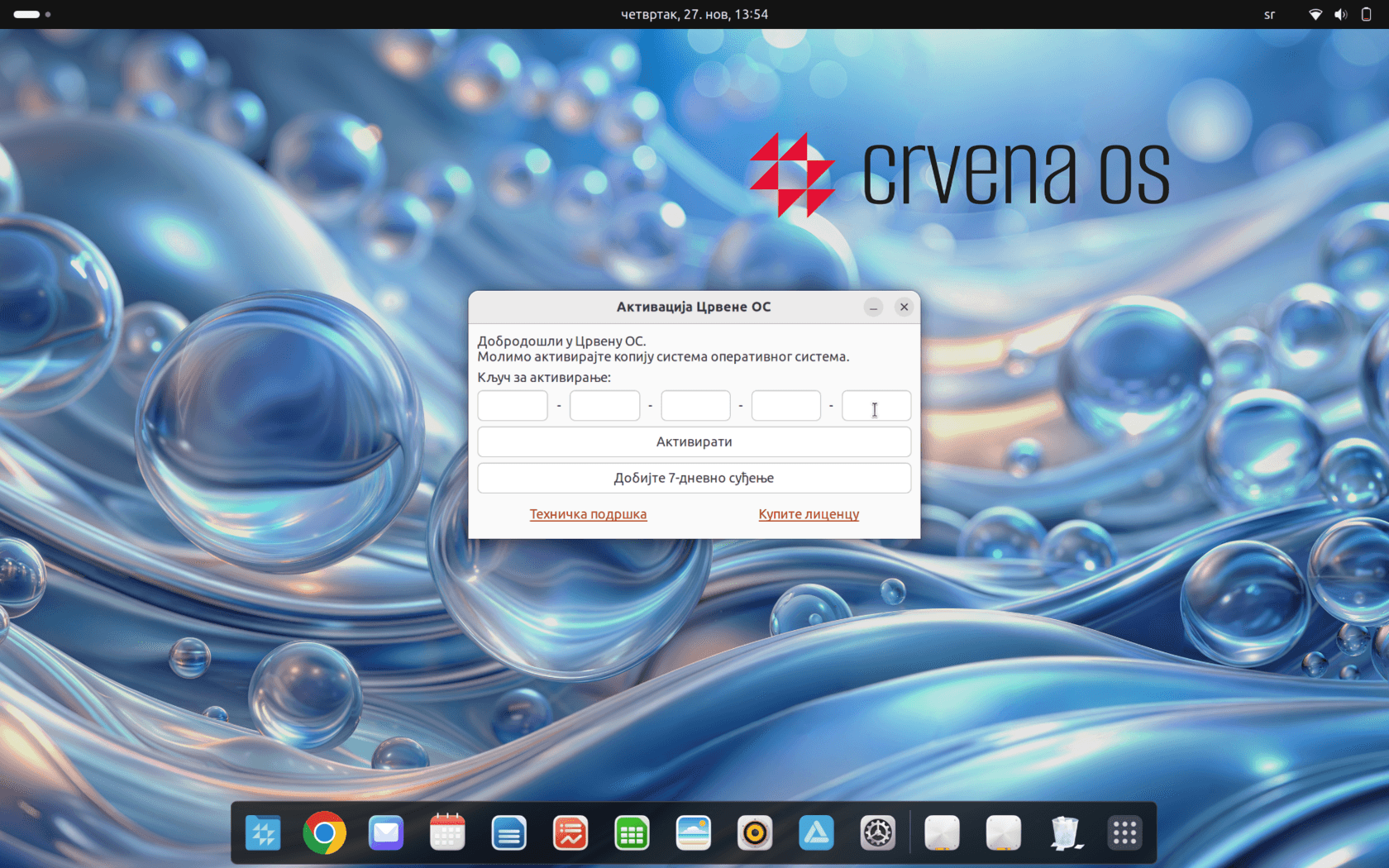Open the file manager dock icon

coord(263,833)
